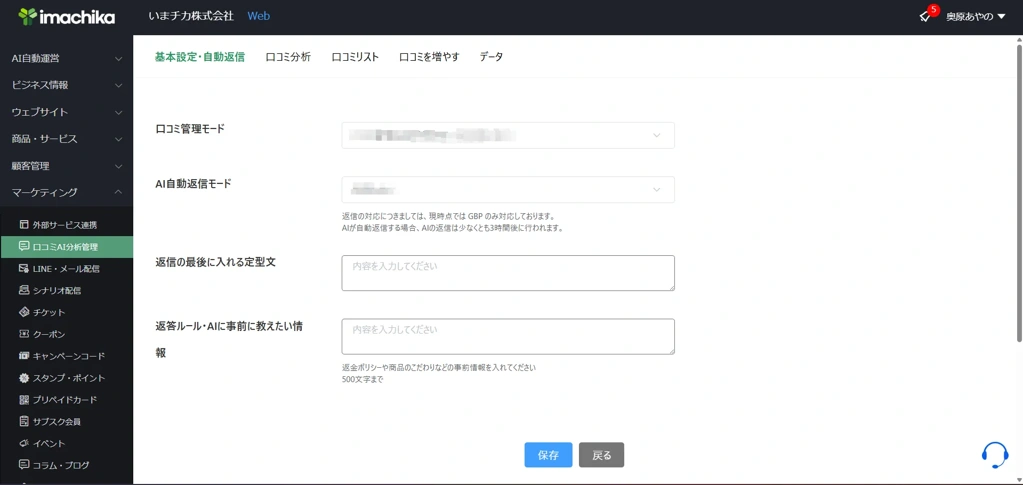Open チケット menu item text
The height and width of the screenshot is (485, 1023).
click(x=49, y=312)
